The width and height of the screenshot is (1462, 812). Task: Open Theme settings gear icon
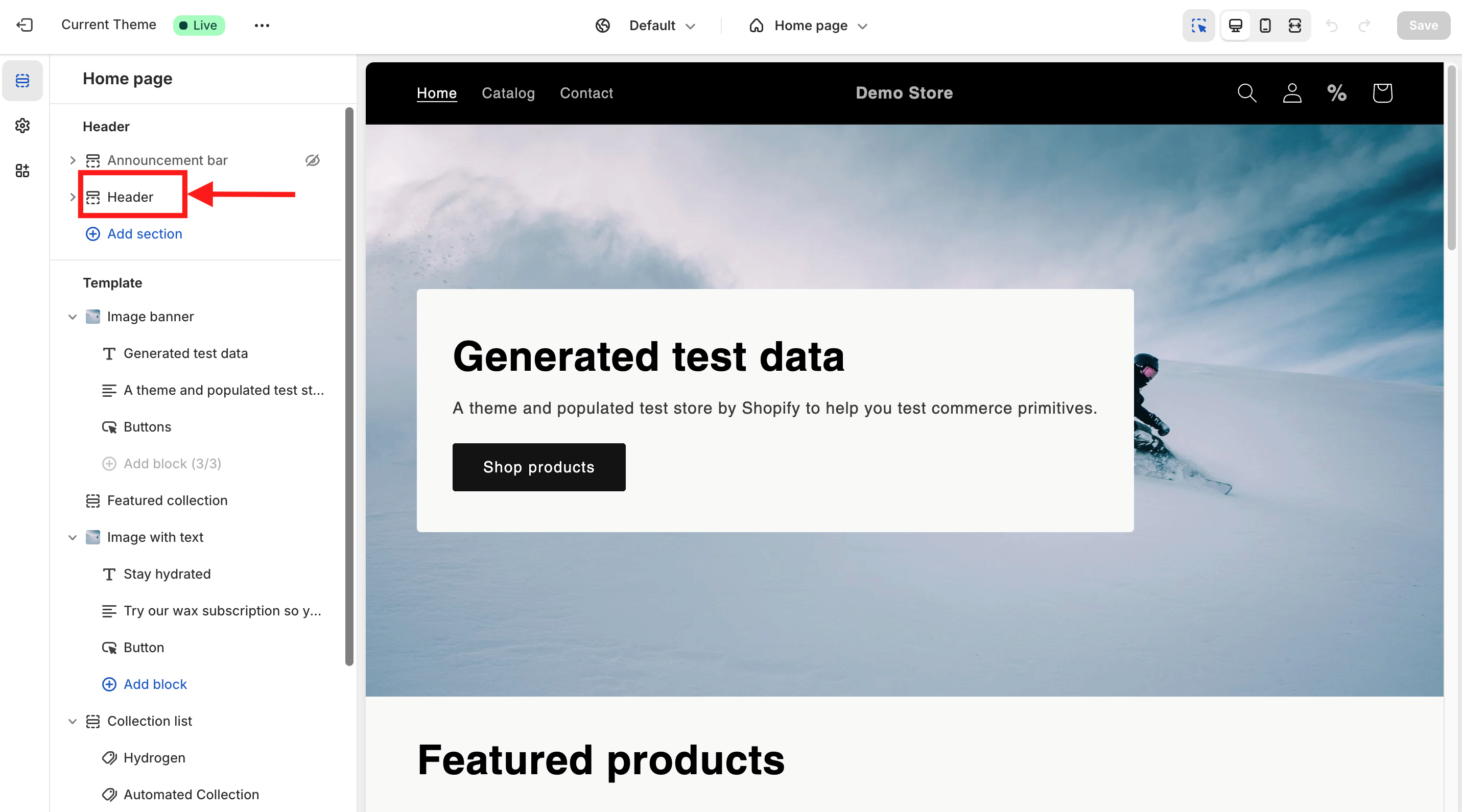(x=22, y=126)
